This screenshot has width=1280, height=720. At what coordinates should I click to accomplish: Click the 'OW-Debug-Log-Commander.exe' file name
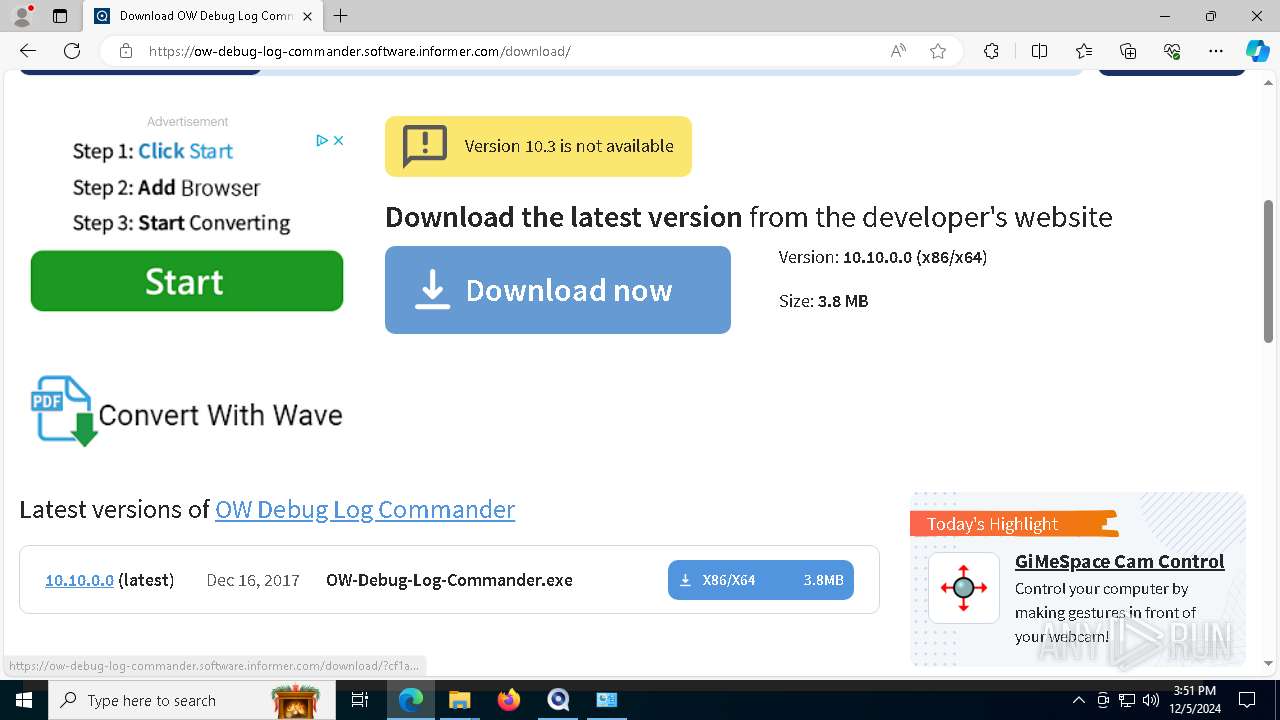449,580
